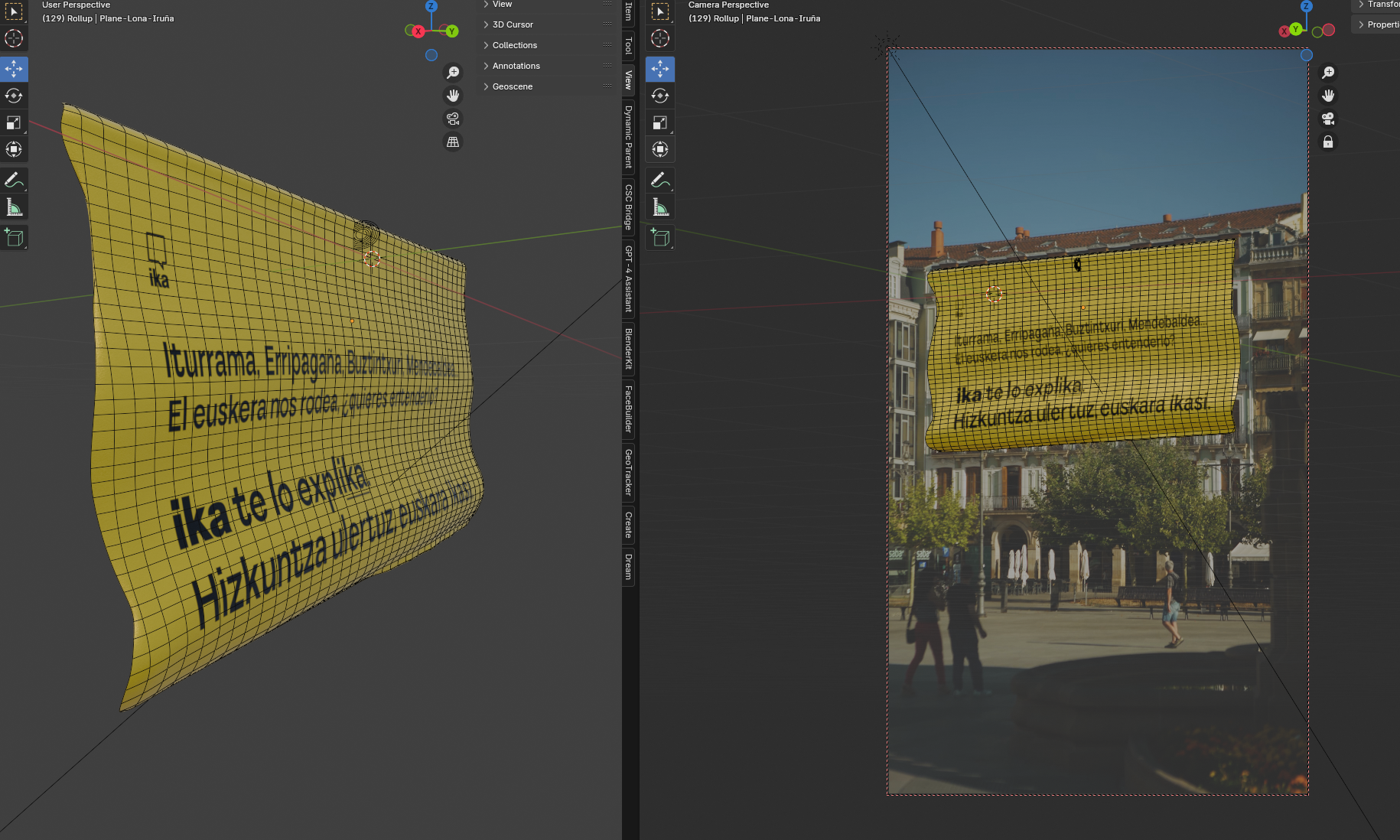
Task: Switch to the FaceBuilder sidebar tab
Action: coord(629,409)
